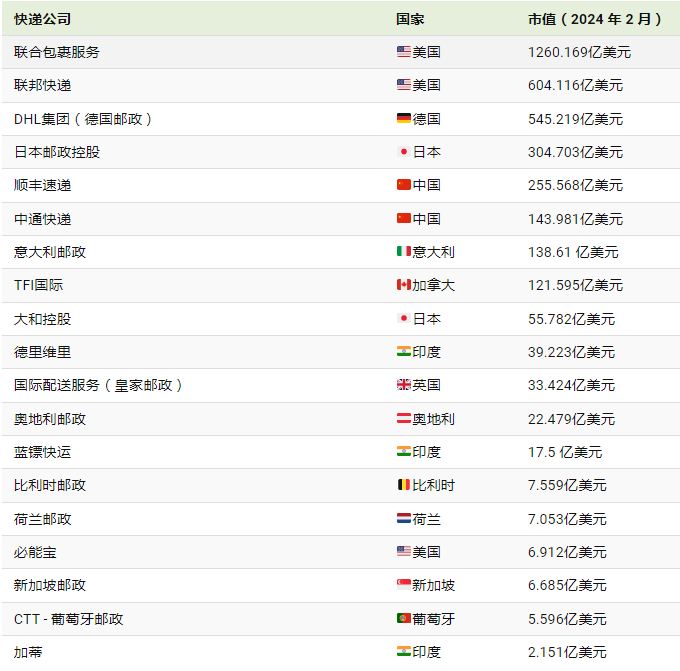Select company name 比利时邮政
Viewport: 680px width, 671px height.
pyautogui.click(x=50, y=485)
